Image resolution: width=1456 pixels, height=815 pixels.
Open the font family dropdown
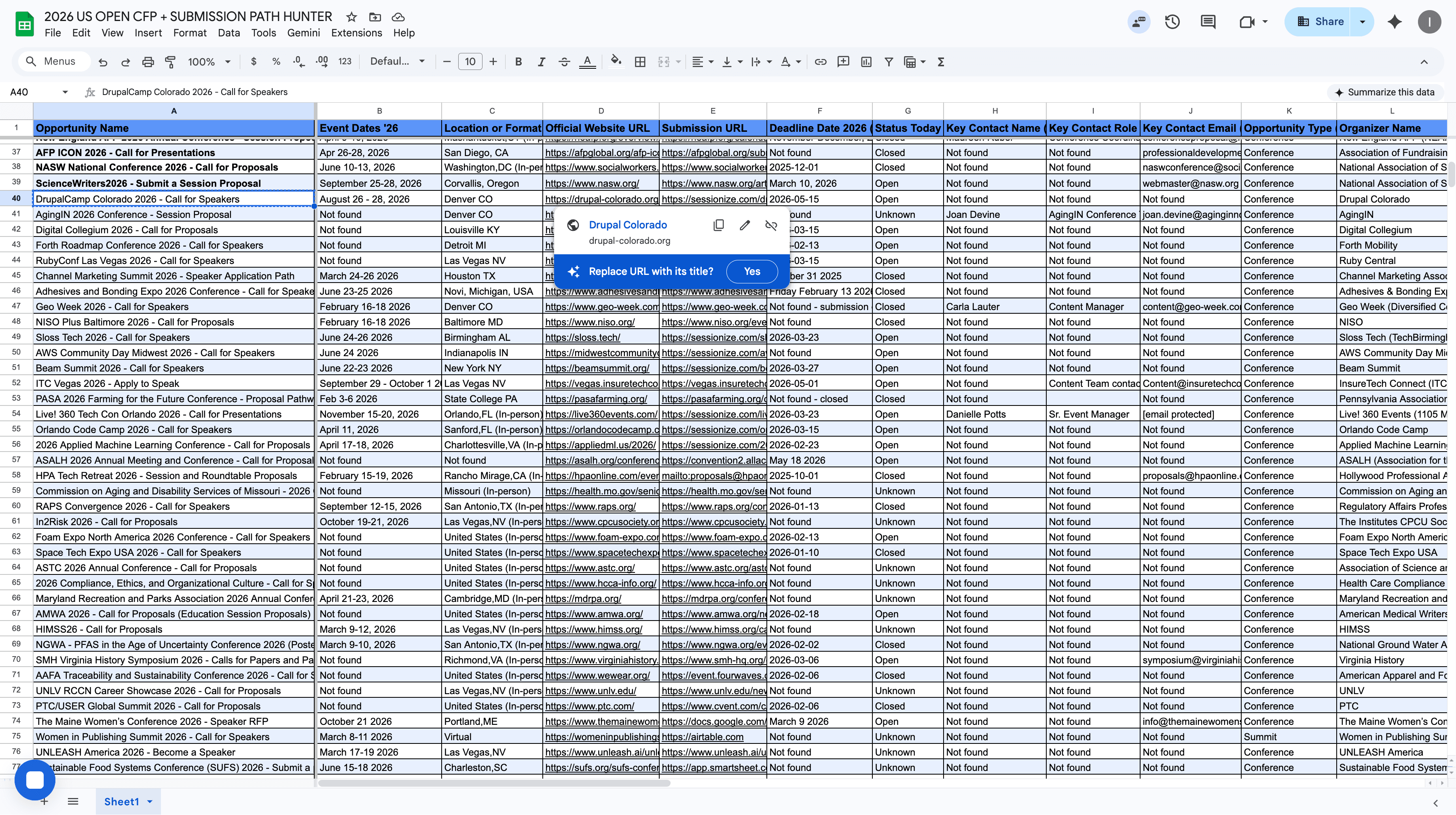click(397, 61)
